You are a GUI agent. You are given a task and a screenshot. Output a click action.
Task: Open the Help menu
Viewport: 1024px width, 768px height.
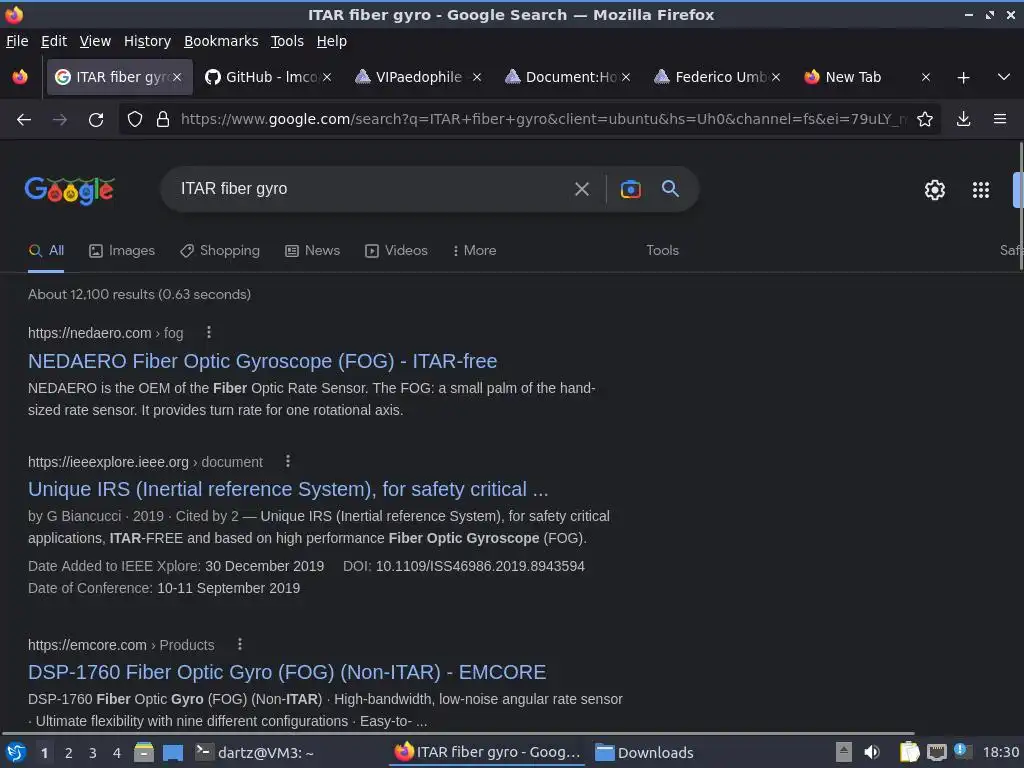click(332, 41)
